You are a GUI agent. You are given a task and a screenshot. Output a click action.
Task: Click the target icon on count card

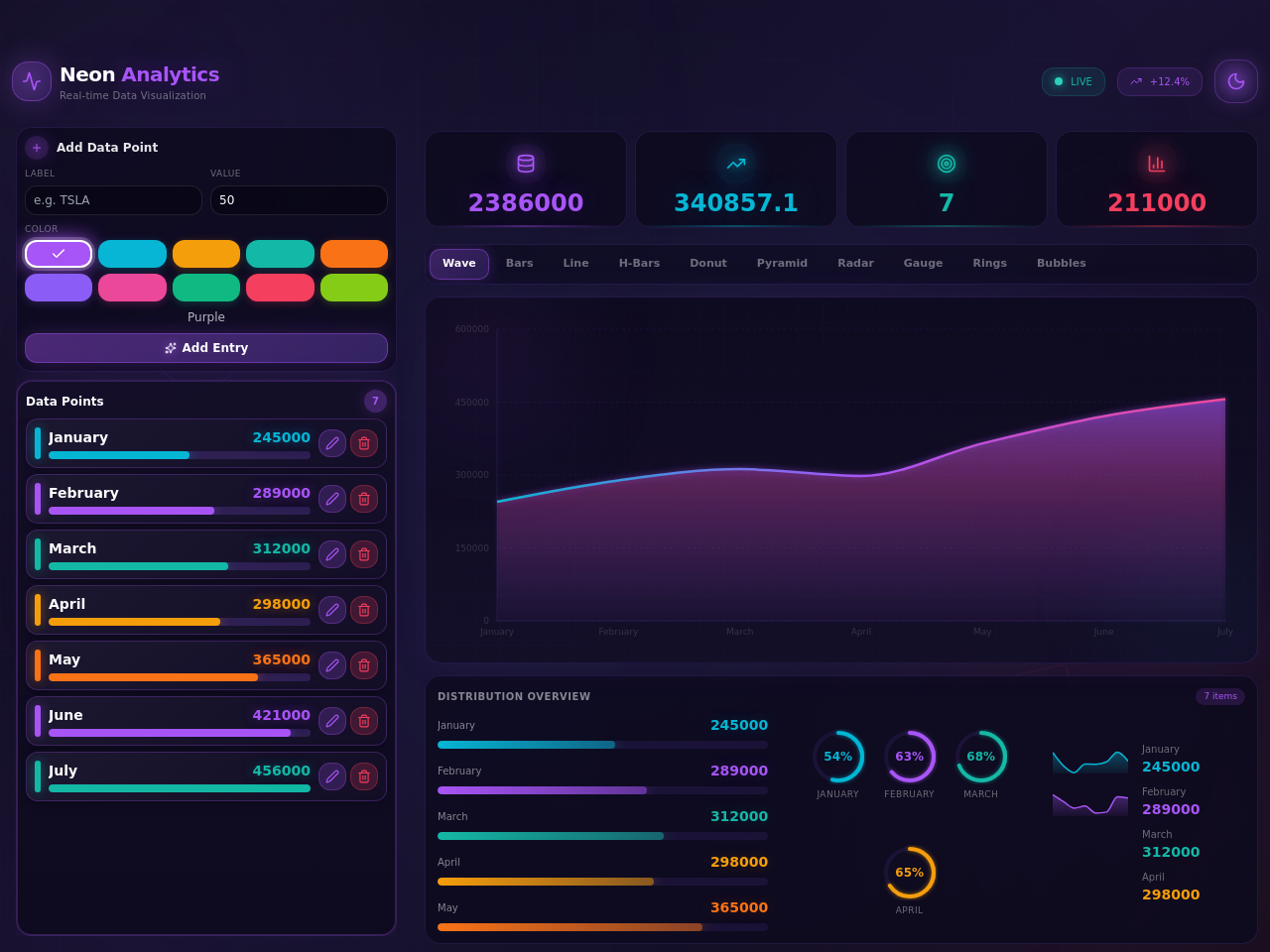[947, 164]
